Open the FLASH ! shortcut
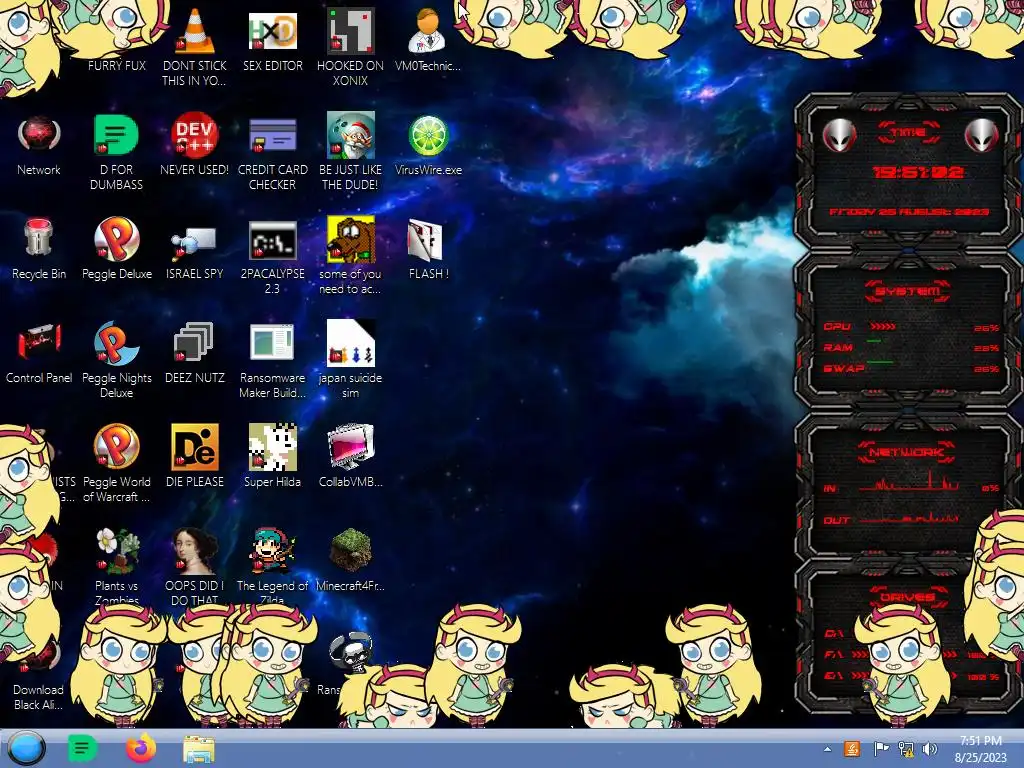 pyautogui.click(x=428, y=249)
